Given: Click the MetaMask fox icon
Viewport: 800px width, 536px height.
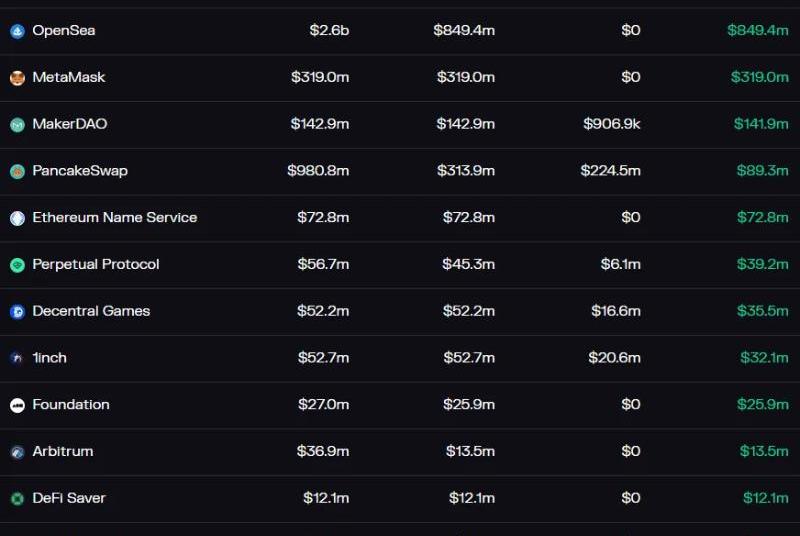Looking at the screenshot, I should click(x=17, y=78).
